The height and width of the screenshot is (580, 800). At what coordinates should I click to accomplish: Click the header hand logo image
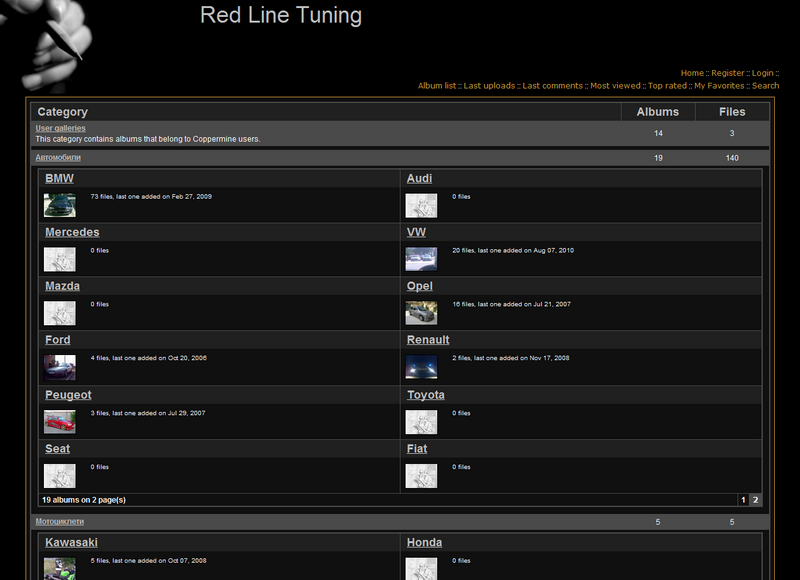[47, 45]
